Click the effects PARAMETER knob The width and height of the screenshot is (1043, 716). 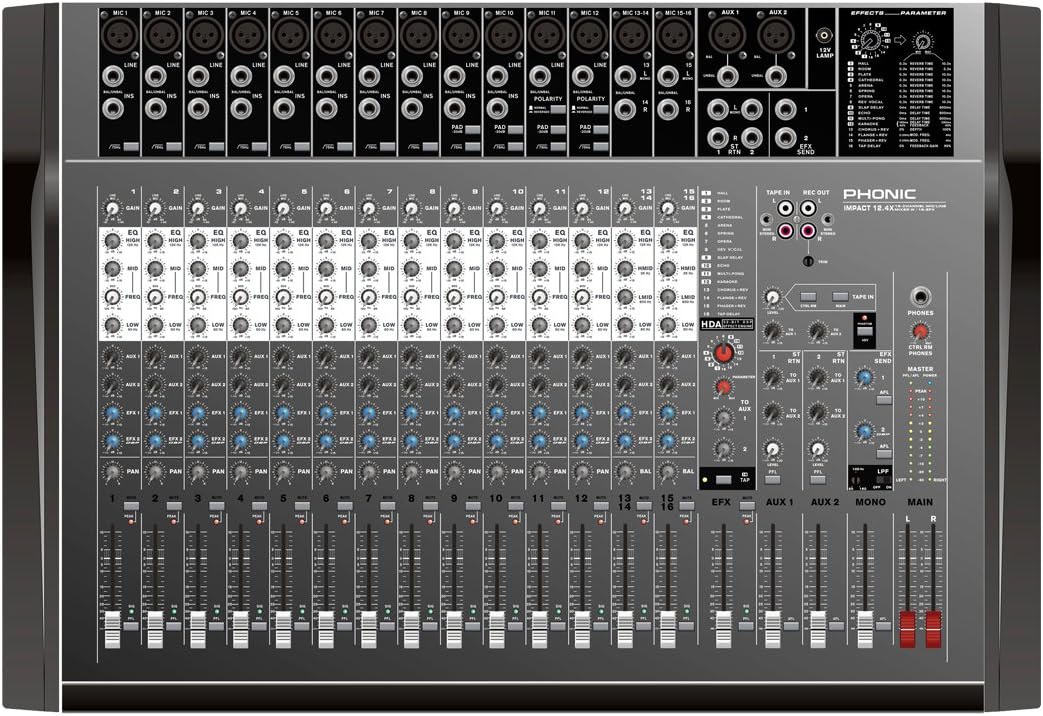[724, 385]
